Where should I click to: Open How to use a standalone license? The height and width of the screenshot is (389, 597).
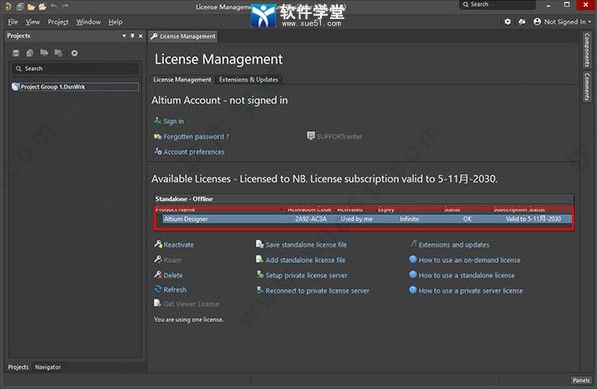pos(462,275)
